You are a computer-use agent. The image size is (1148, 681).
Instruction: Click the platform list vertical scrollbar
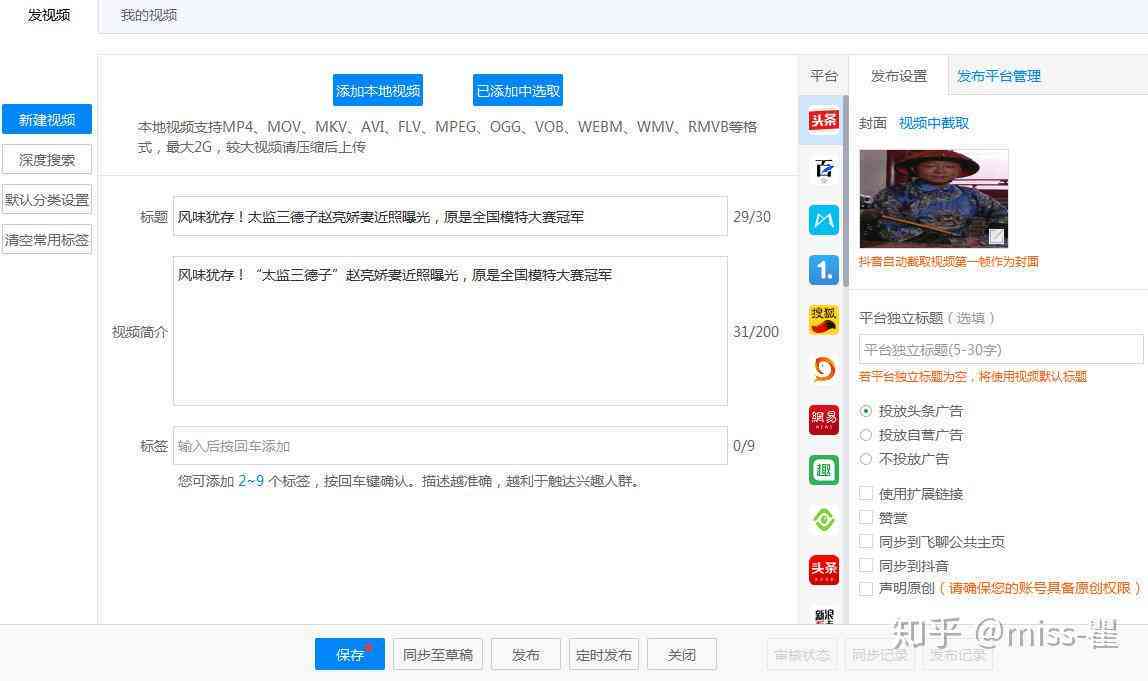pos(846,190)
